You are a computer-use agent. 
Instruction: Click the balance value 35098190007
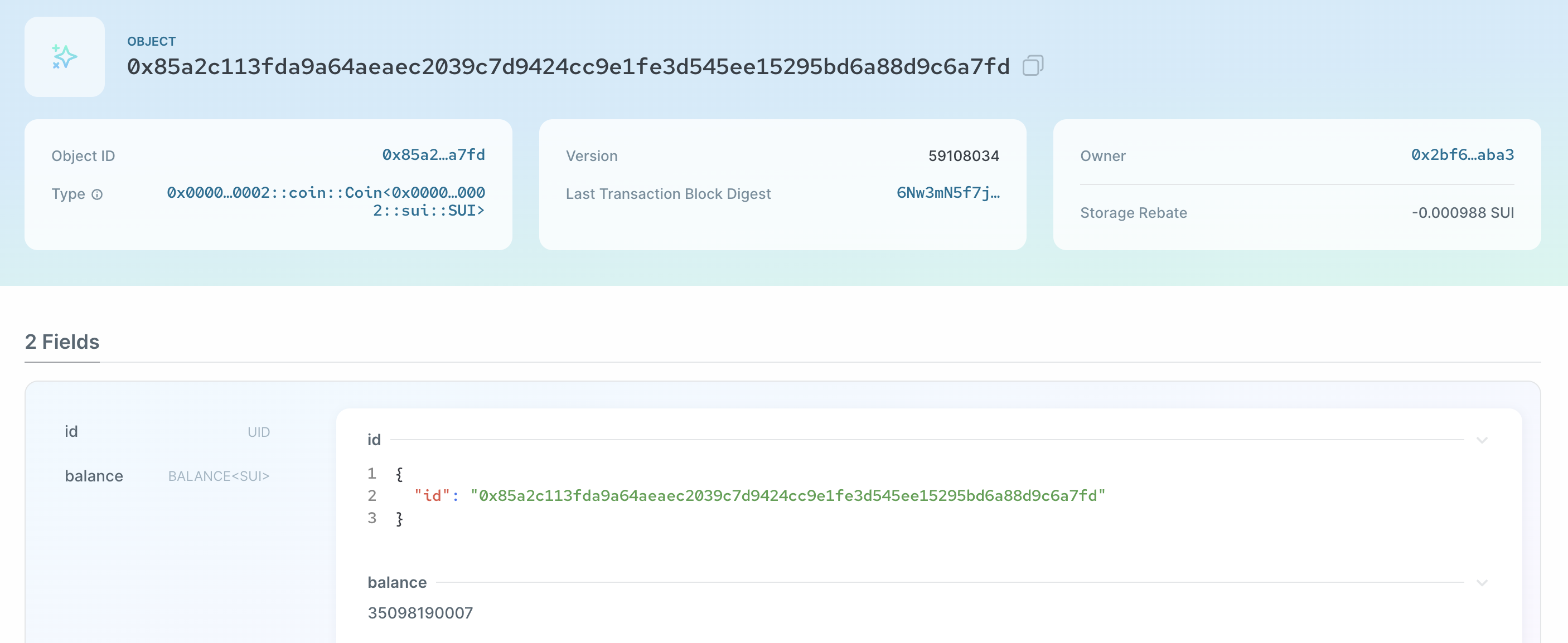pos(420,612)
